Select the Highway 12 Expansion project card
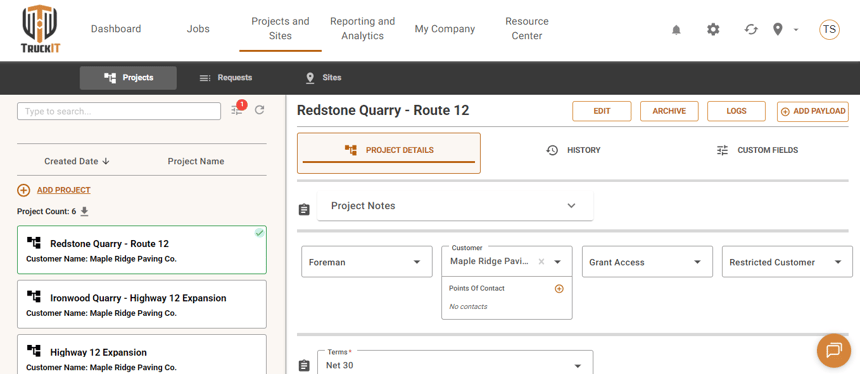The image size is (860, 374). click(142, 354)
